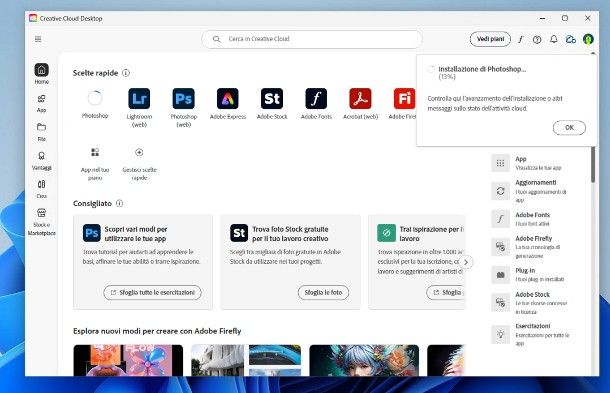This screenshot has width=610, height=393.
Task: Show info for Scelte rapide
Action: coord(126,73)
